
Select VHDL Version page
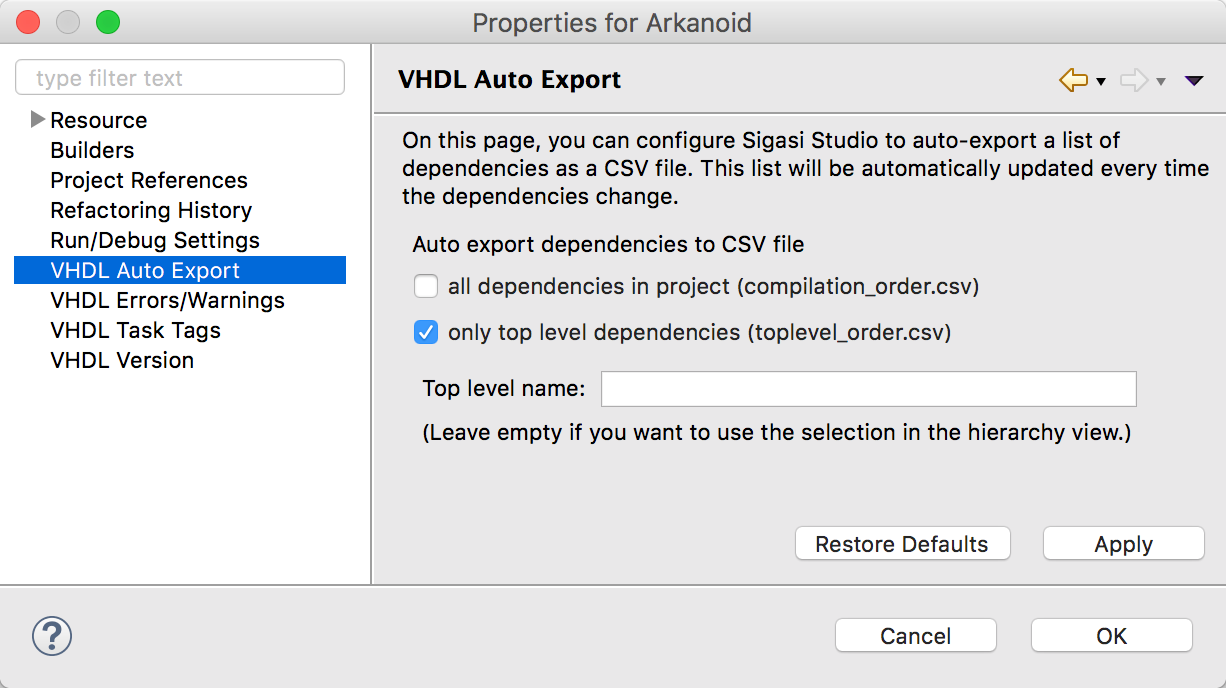click(122, 360)
